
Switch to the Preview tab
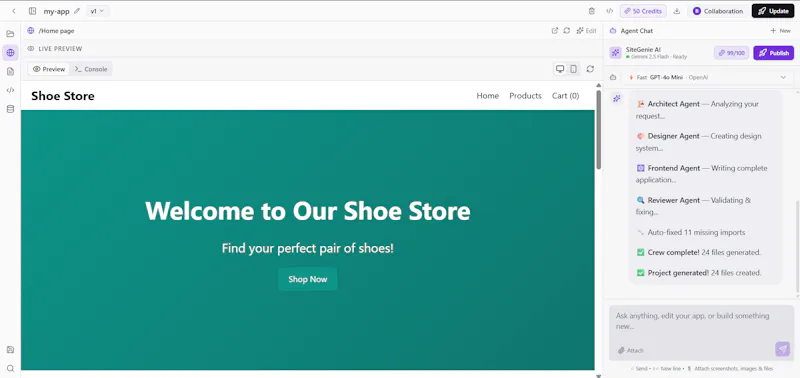(49, 69)
